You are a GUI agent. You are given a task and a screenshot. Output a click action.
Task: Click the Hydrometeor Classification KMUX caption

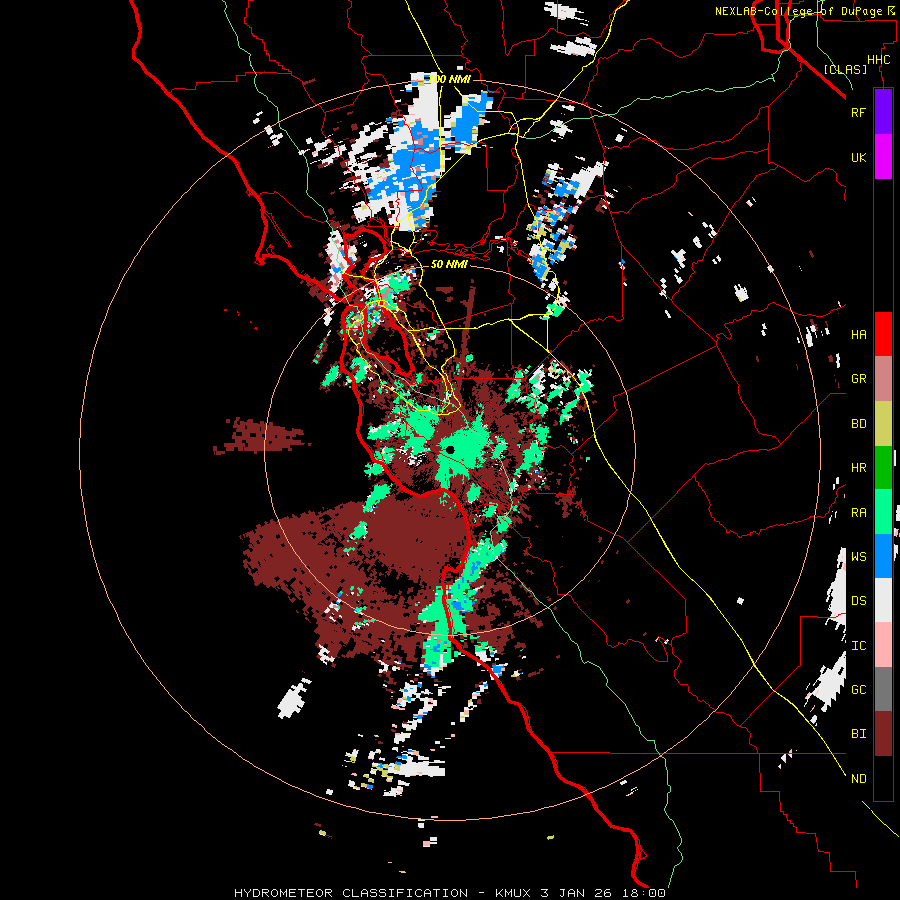[449, 893]
